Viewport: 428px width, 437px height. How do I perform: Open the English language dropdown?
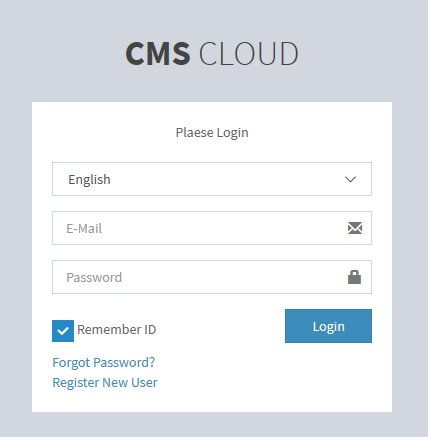click(x=212, y=179)
